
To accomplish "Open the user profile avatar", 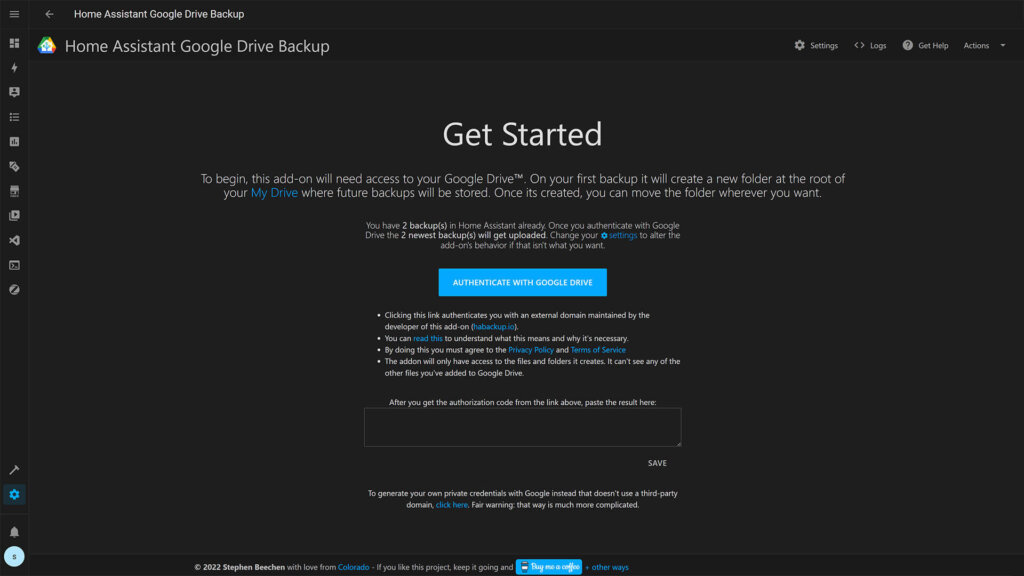I will (x=14, y=554).
